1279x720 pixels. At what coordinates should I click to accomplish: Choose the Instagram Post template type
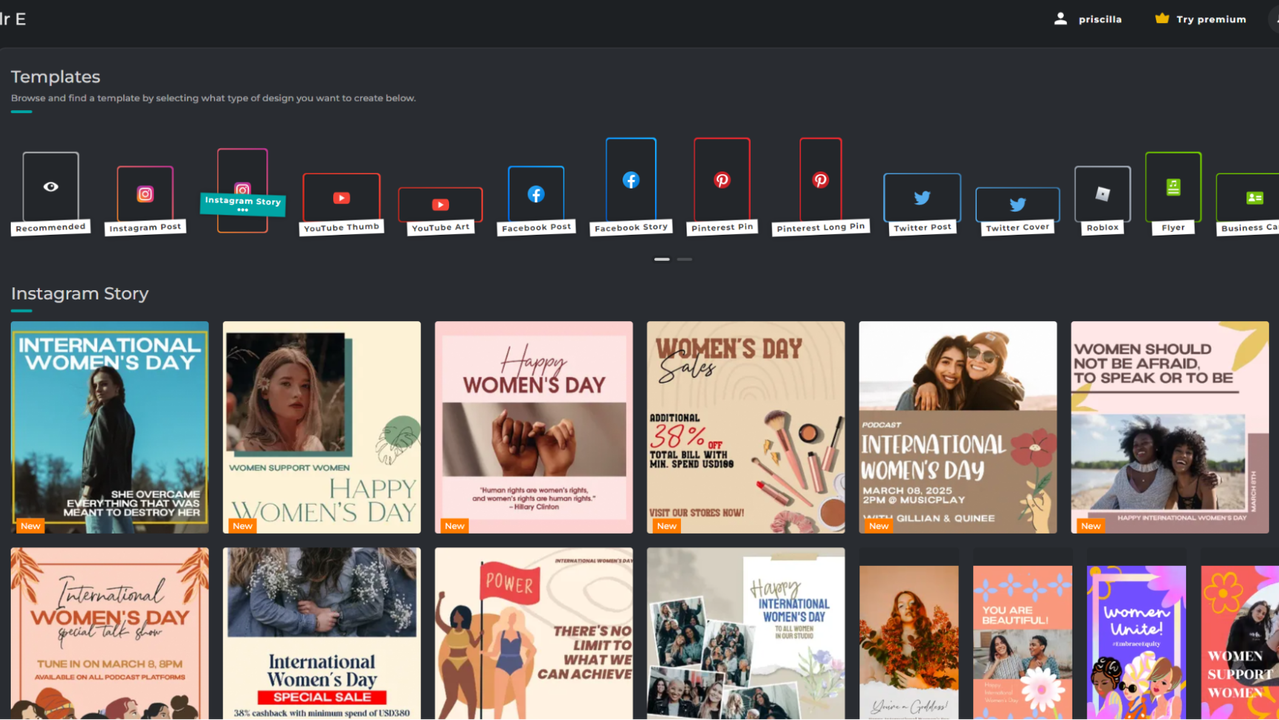point(145,194)
